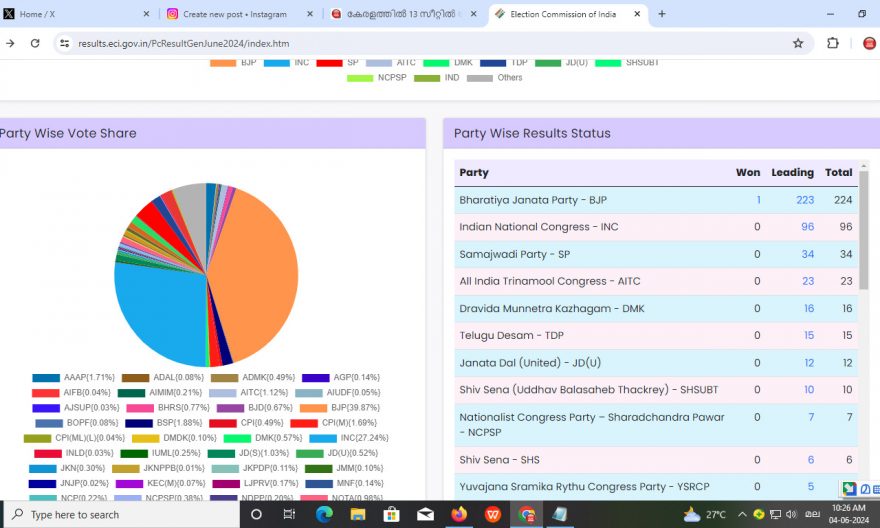Launch Microsoft Edge from taskbar
880x528 pixels.
pyautogui.click(x=324, y=515)
